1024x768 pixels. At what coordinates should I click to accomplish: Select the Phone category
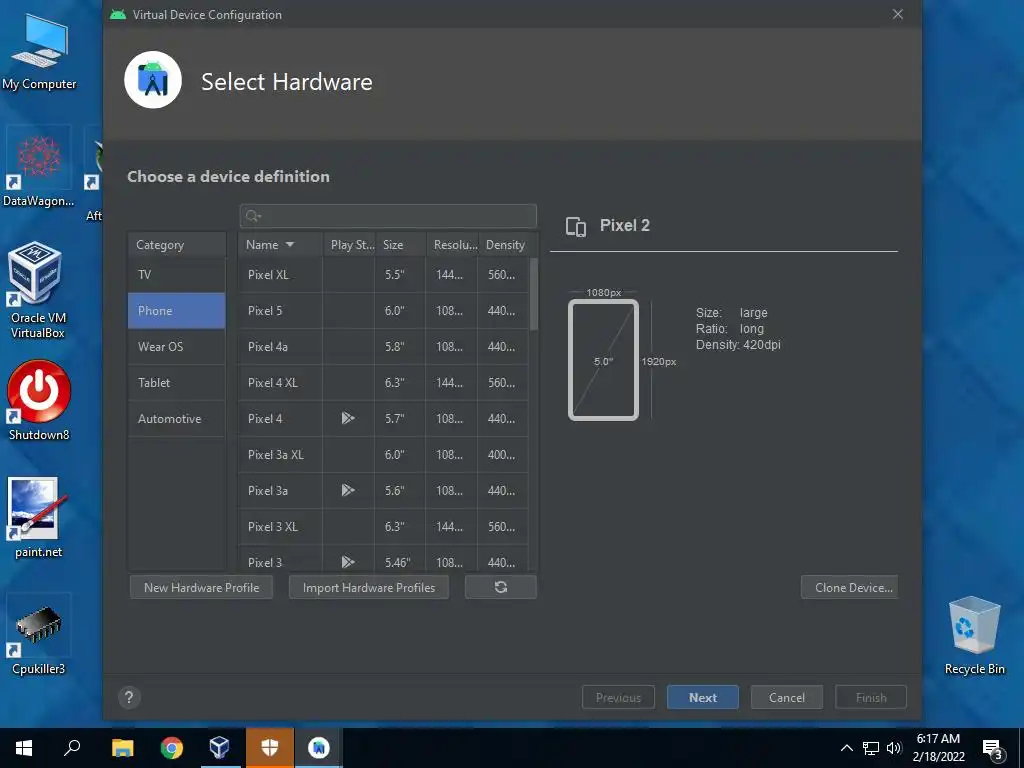coord(177,310)
